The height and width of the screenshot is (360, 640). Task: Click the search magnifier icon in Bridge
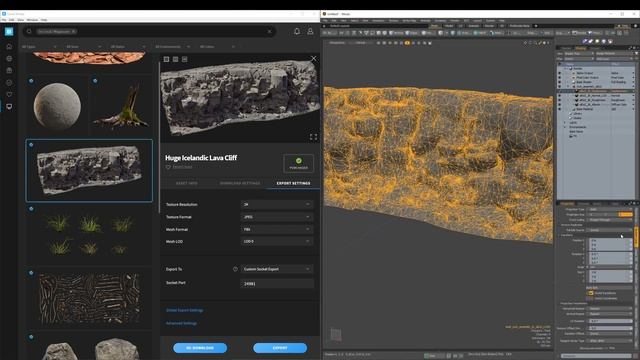pyautogui.click(x=29, y=31)
